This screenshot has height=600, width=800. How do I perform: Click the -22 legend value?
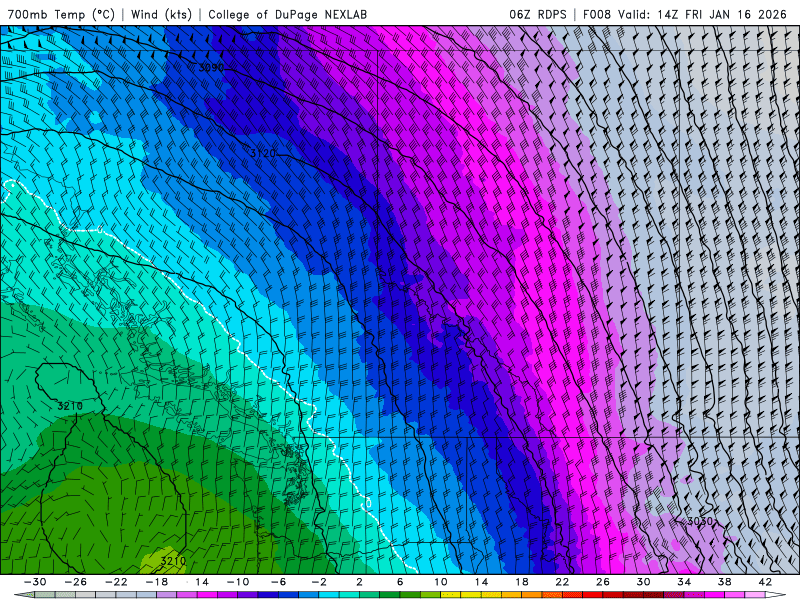tap(116, 582)
